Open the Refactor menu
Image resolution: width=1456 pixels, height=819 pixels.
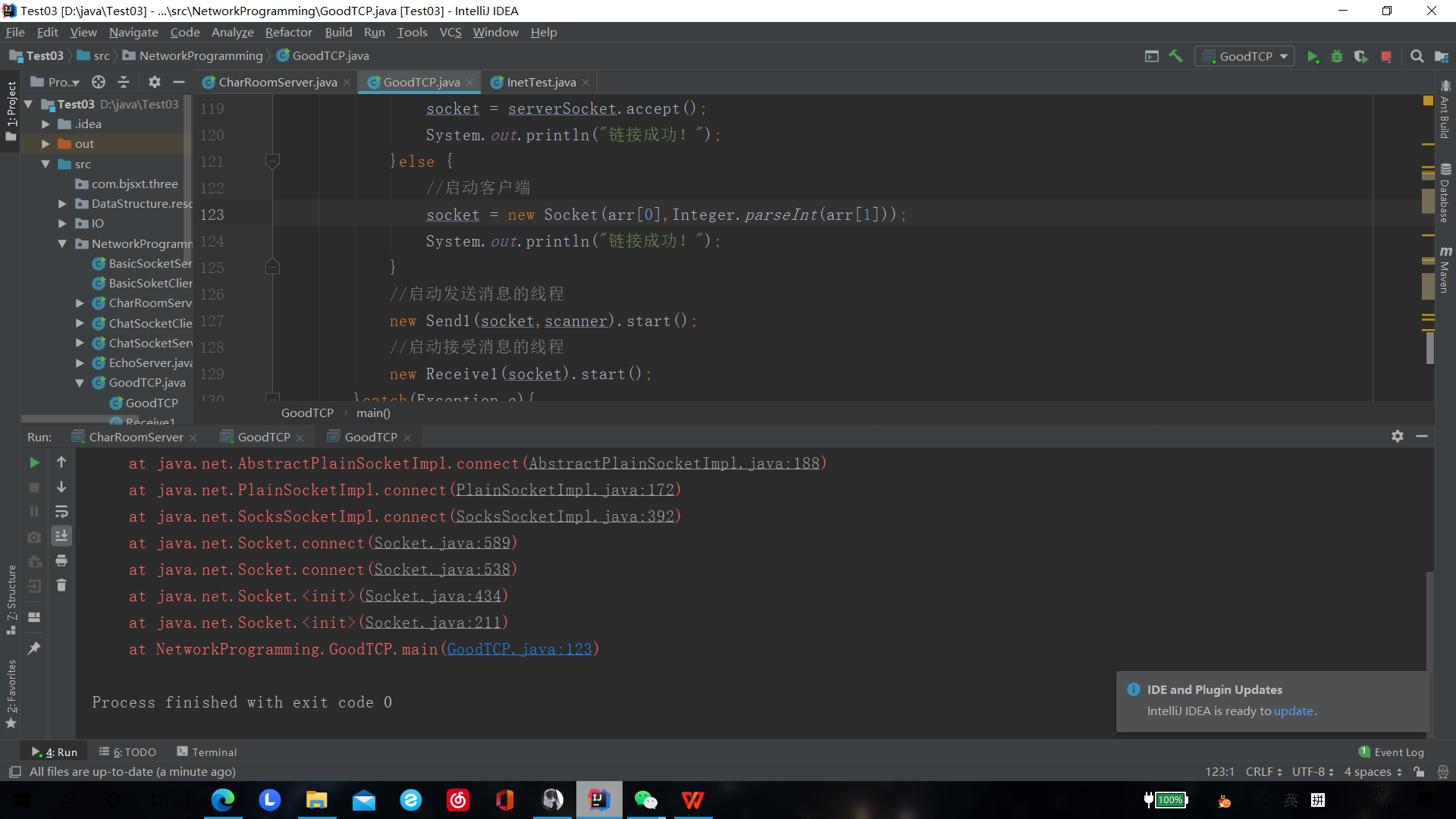[x=288, y=32]
